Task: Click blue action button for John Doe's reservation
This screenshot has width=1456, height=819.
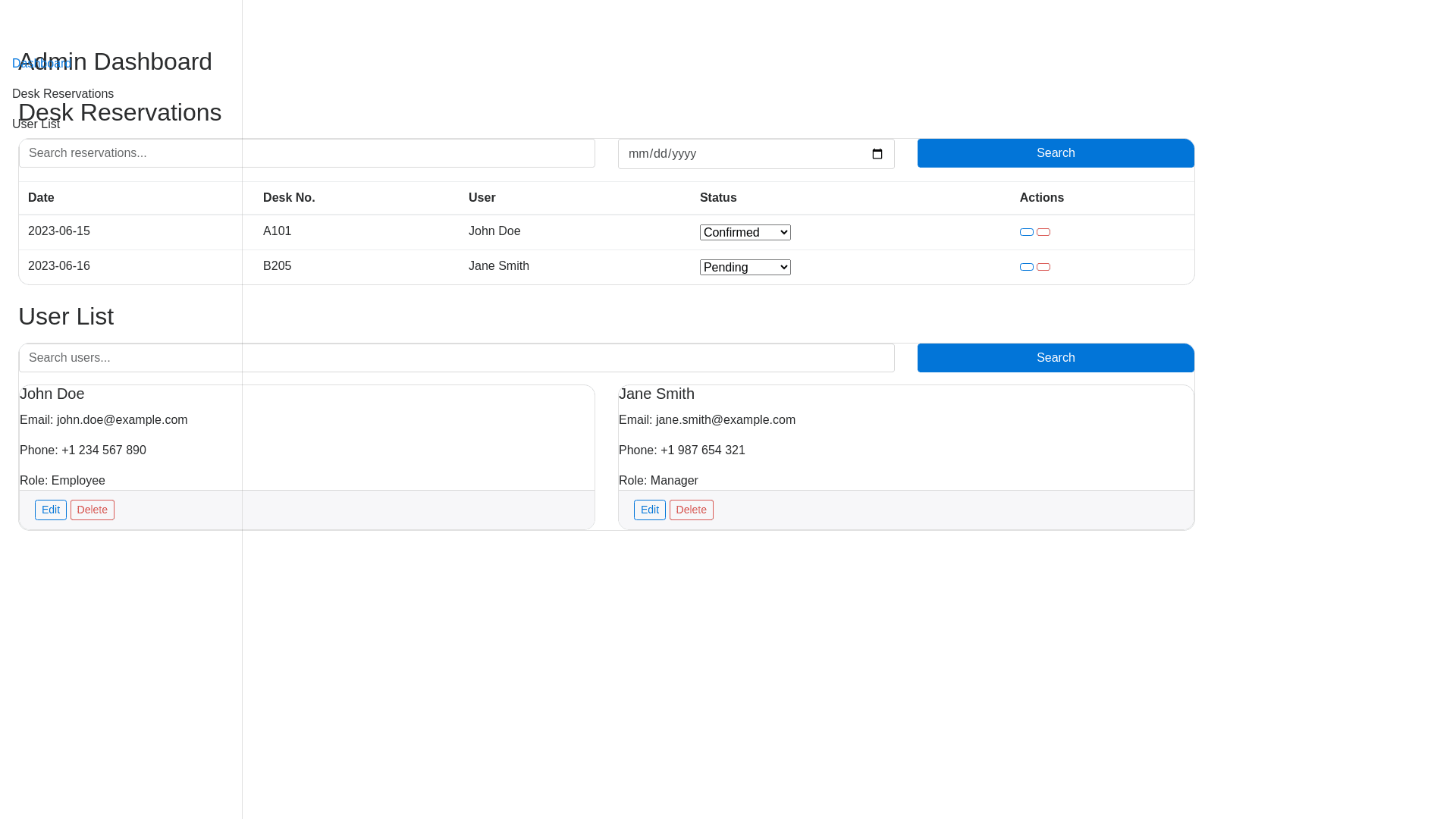Action: pos(1026,232)
